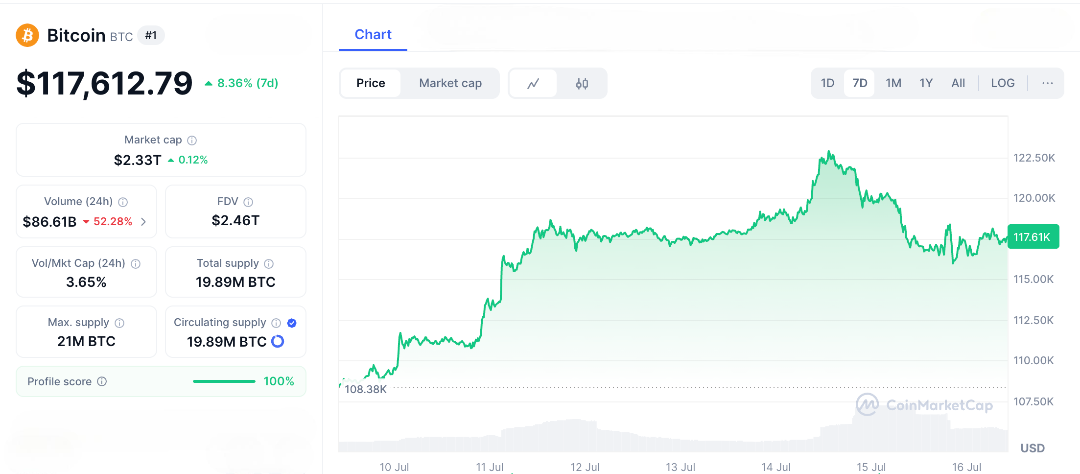Screen dimensions: 1080x474
Task: Select the Price toggle
Action: pos(371,83)
